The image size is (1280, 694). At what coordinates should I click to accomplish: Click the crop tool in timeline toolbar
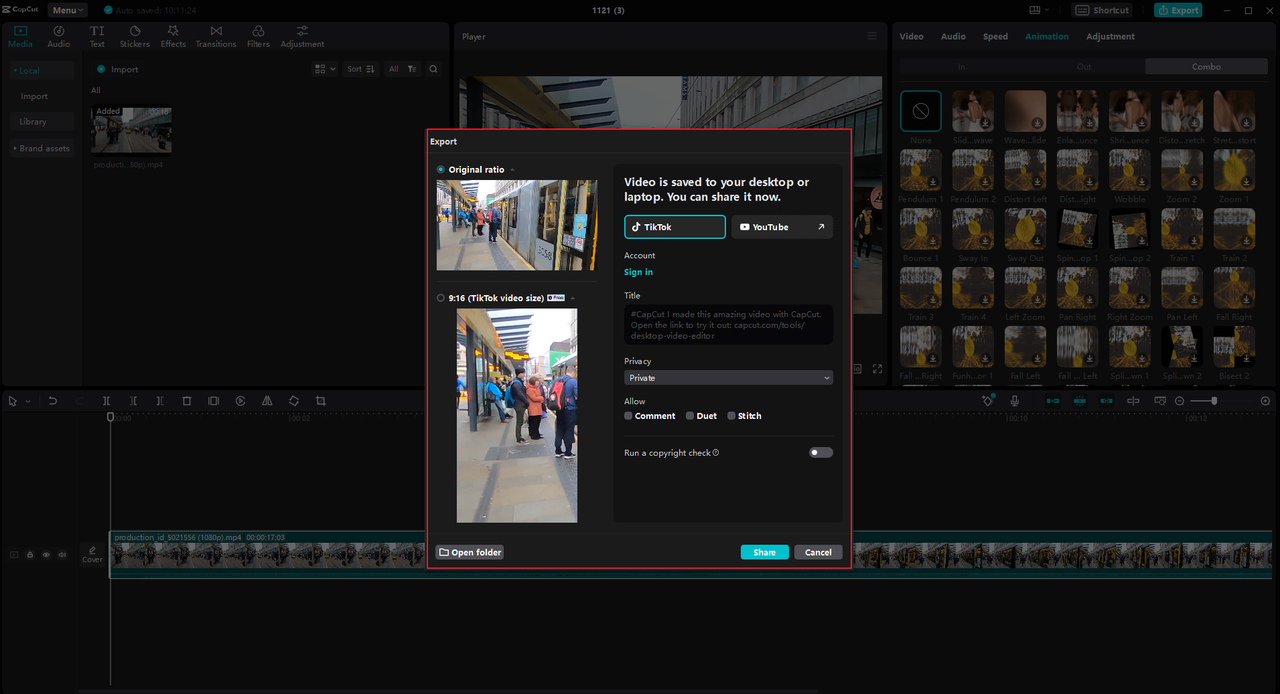[321, 401]
